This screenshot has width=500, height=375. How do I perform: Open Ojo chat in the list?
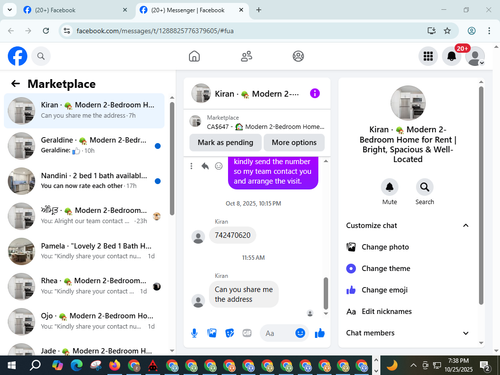coord(84,321)
